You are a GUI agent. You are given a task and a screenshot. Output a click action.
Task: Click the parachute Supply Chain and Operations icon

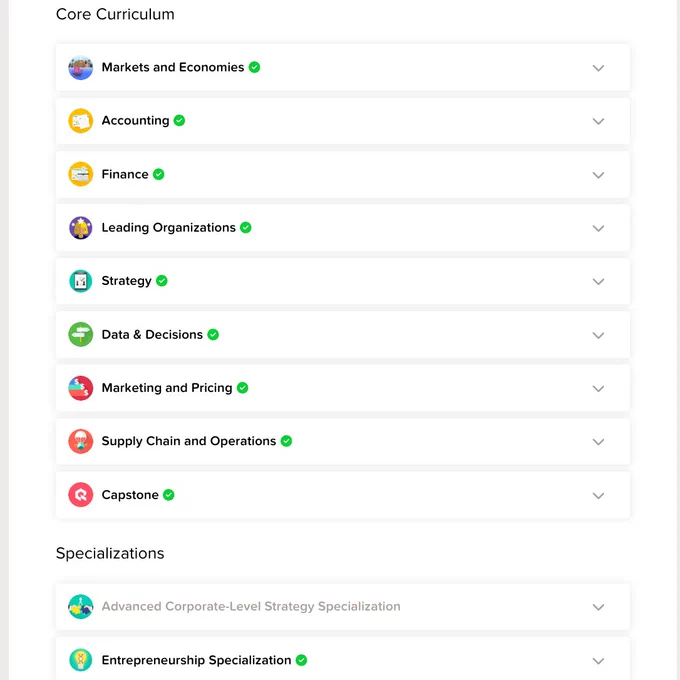pyautogui.click(x=81, y=441)
